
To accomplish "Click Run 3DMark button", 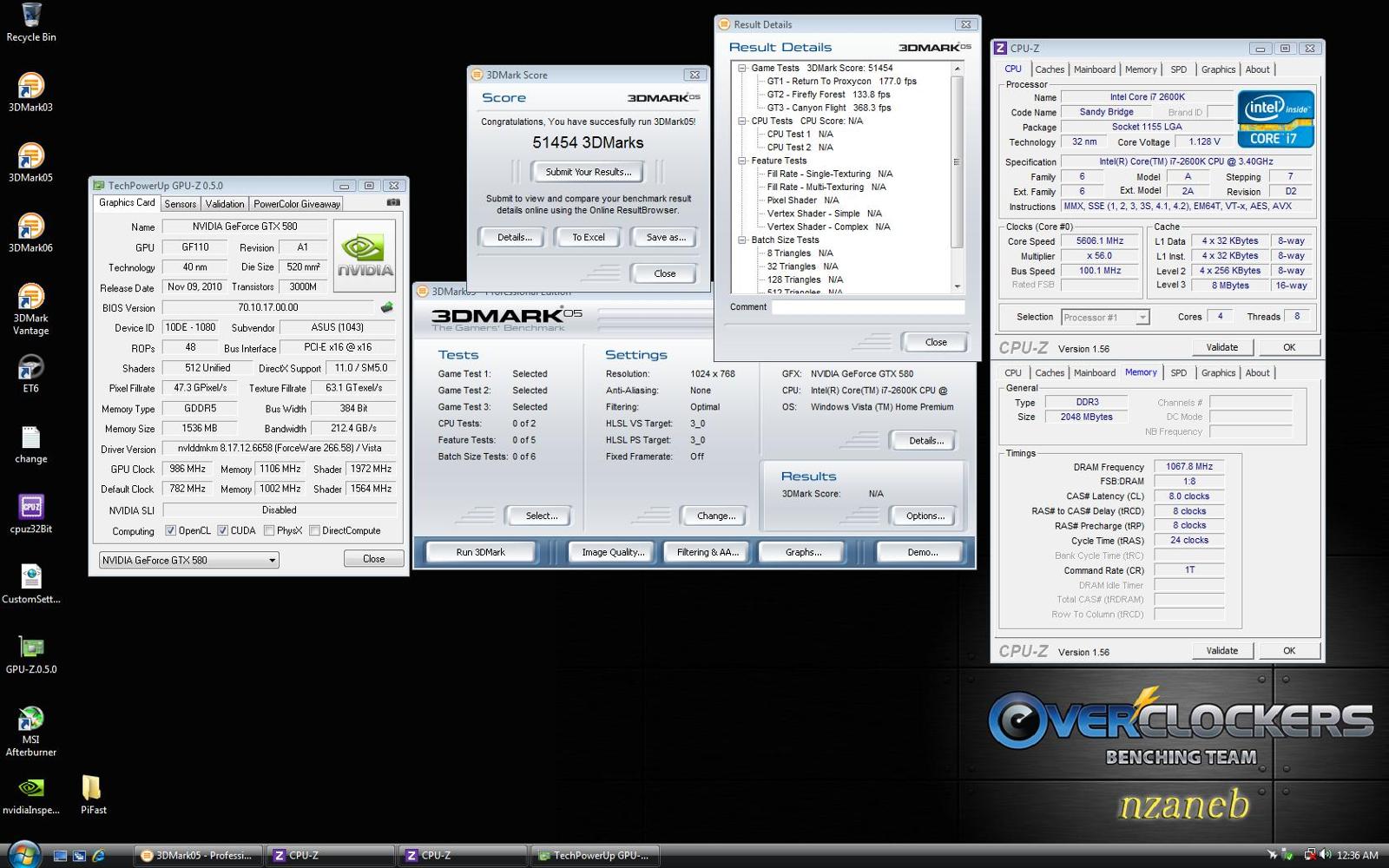I will point(480,552).
